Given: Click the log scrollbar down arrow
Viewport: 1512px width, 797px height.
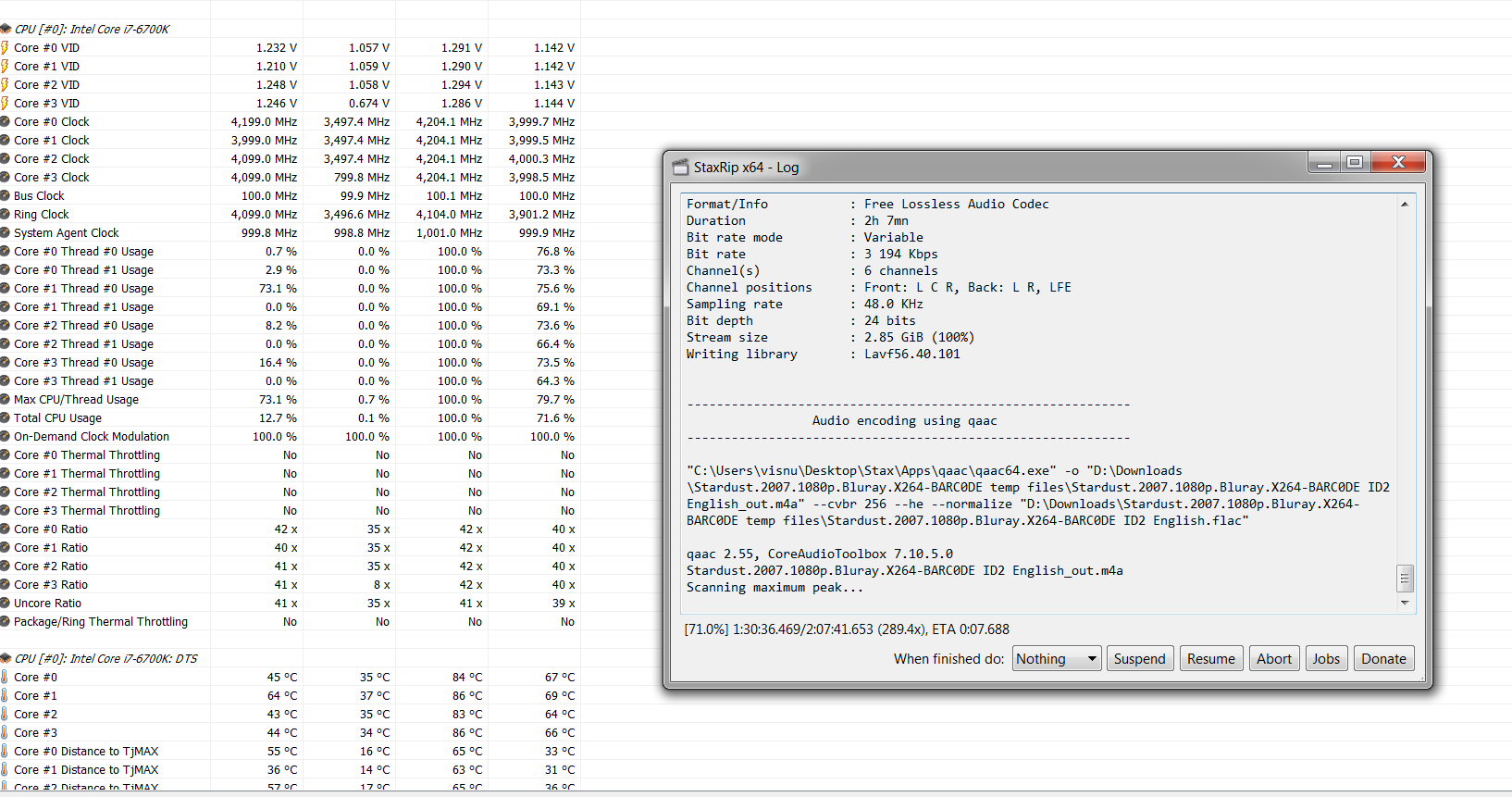Looking at the screenshot, I should point(1405,603).
